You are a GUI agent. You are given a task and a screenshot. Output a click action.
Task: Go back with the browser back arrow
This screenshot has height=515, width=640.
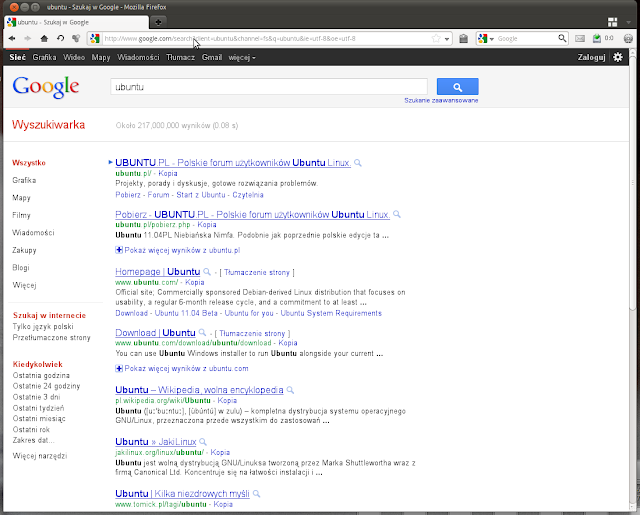(12, 38)
